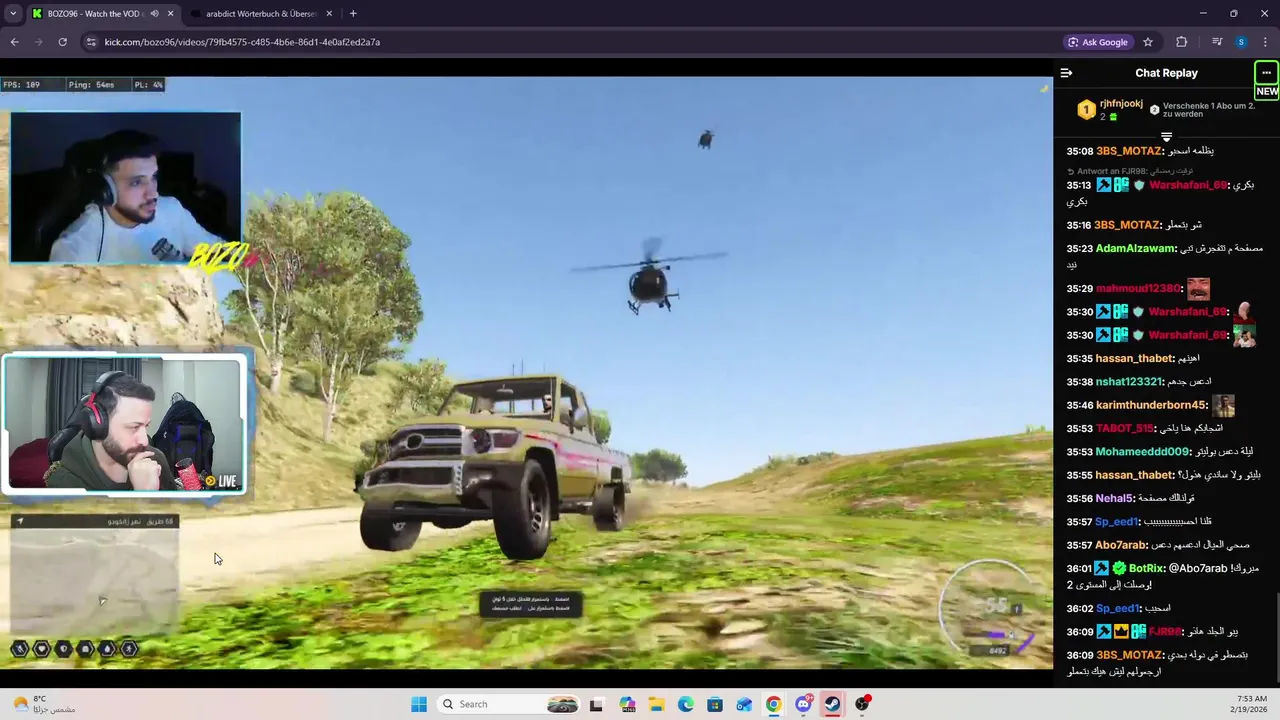The height and width of the screenshot is (720, 1280).
Task: Open the weather widget showing 8°C
Action: (x=44, y=704)
